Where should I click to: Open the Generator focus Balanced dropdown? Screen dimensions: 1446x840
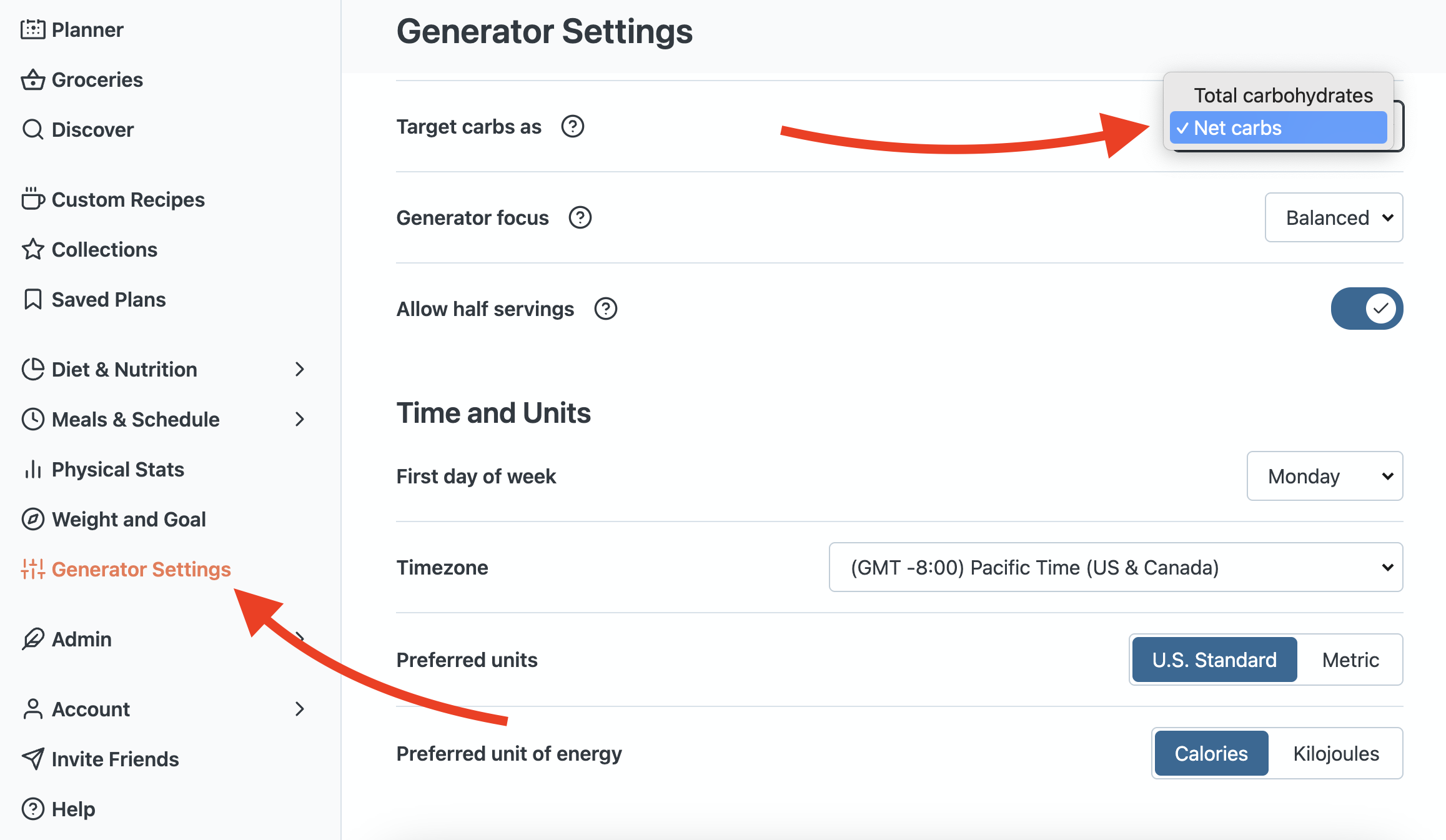pos(1334,217)
